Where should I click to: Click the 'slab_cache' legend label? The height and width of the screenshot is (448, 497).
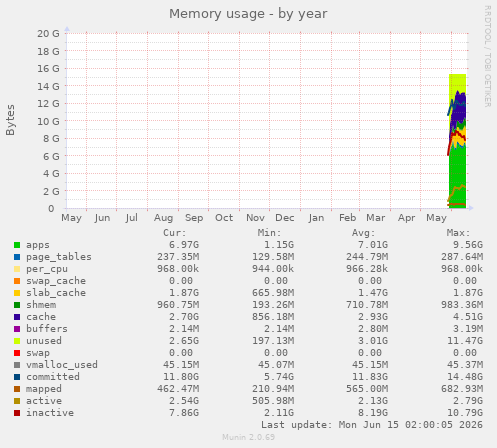tap(56, 293)
